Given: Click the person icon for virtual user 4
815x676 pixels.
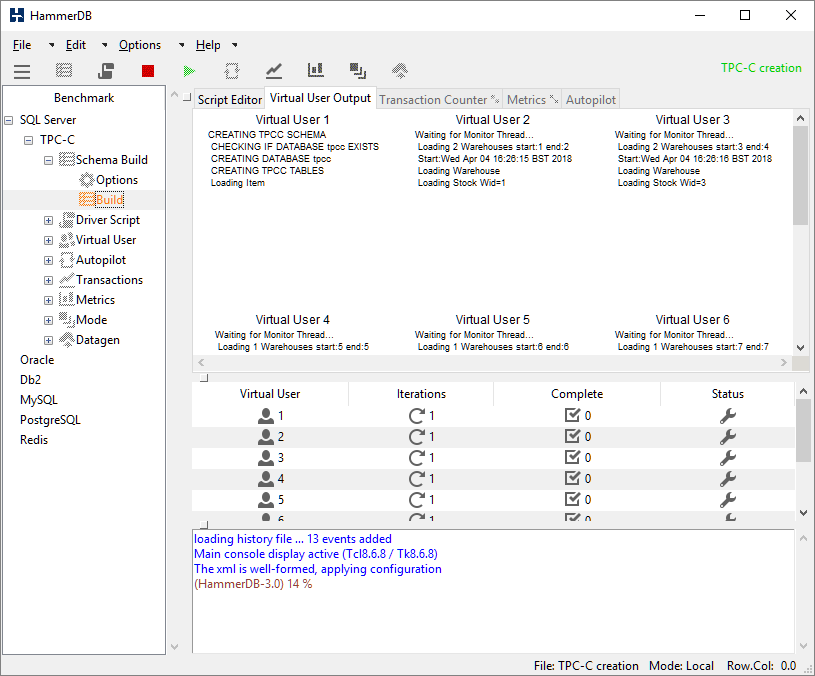Looking at the screenshot, I should click(266, 479).
